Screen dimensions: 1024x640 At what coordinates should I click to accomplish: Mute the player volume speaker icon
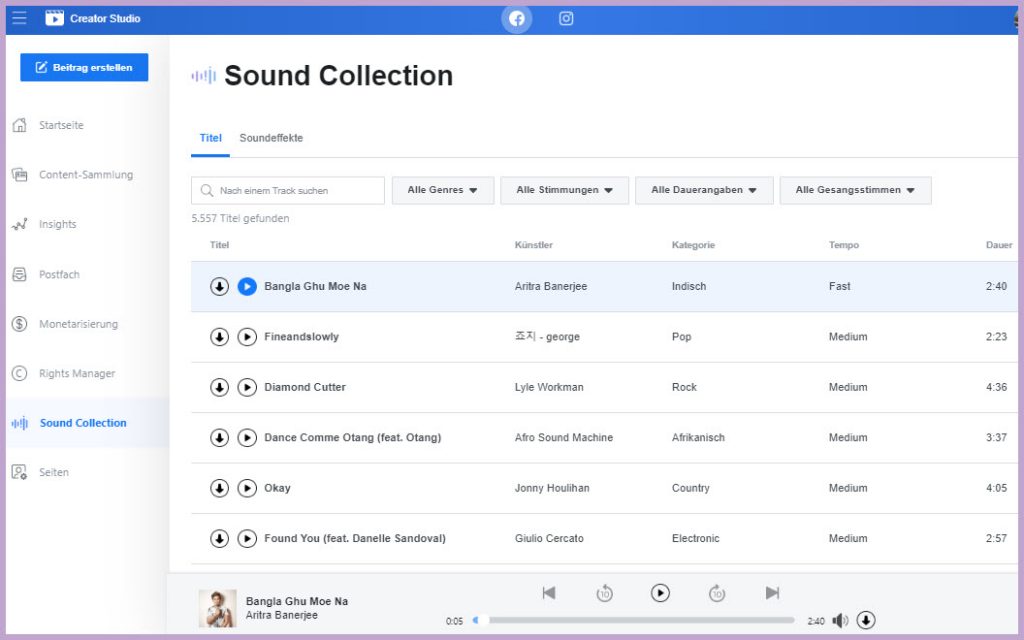click(840, 620)
